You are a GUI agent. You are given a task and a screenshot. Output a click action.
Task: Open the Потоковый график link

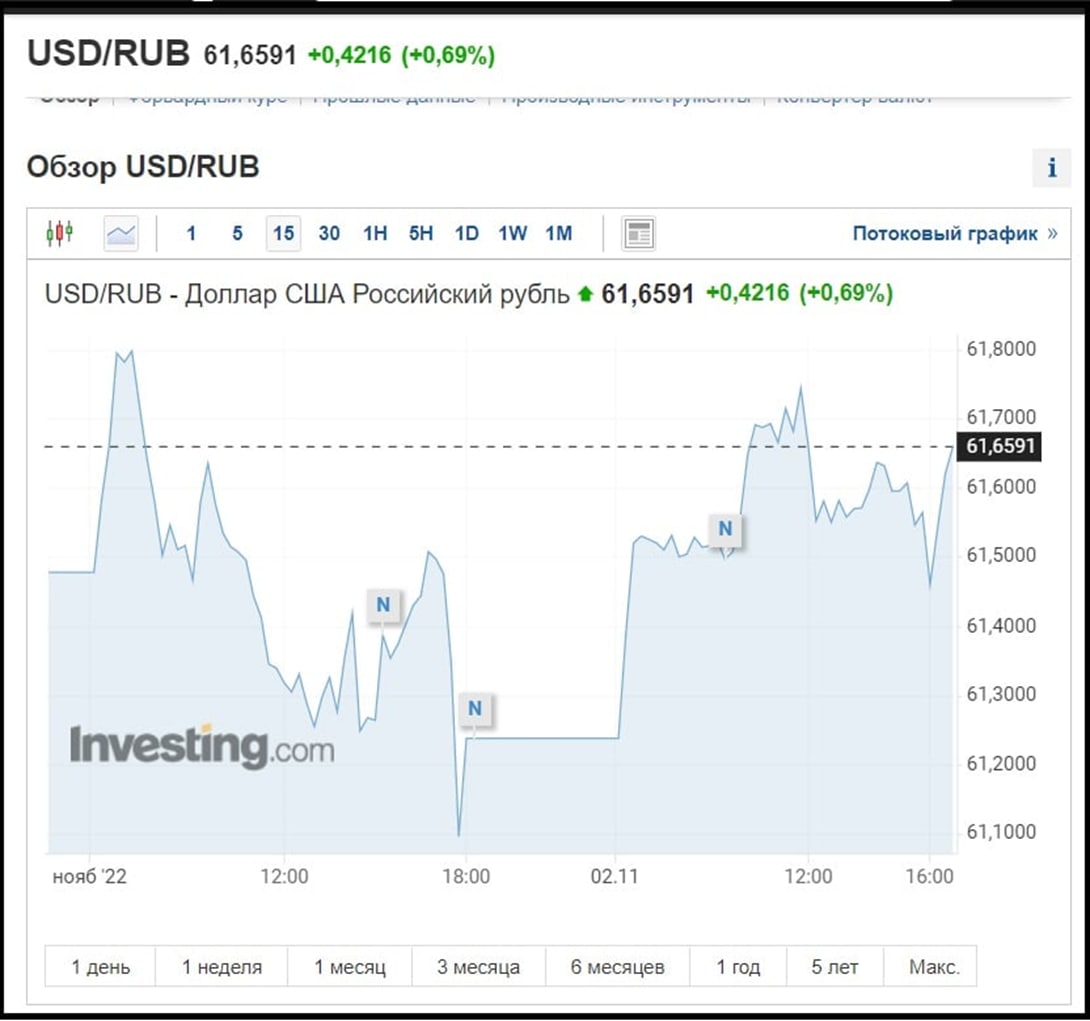click(x=955, y=234)
